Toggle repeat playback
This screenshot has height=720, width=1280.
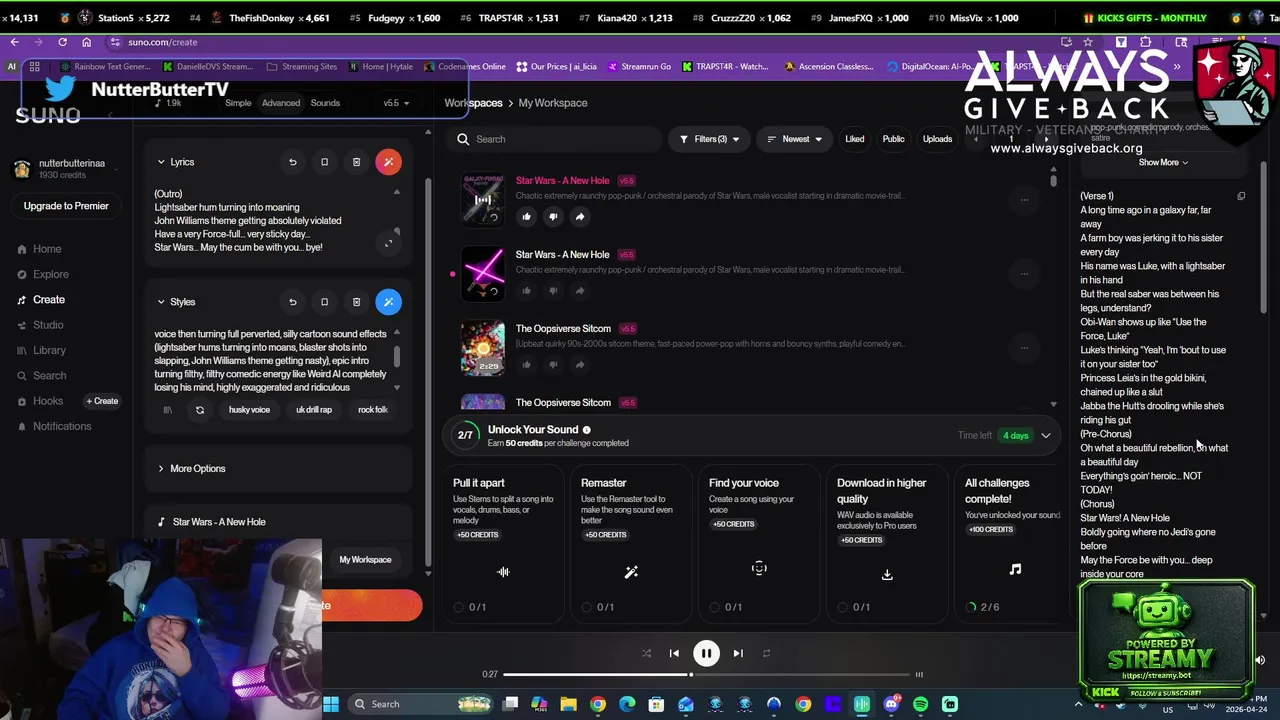[x=766, y=653]
